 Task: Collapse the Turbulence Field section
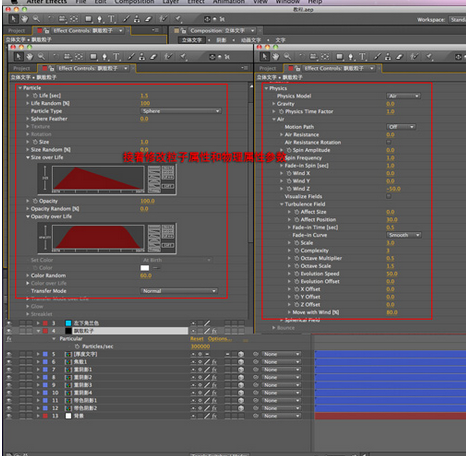[x=281, y=204]
